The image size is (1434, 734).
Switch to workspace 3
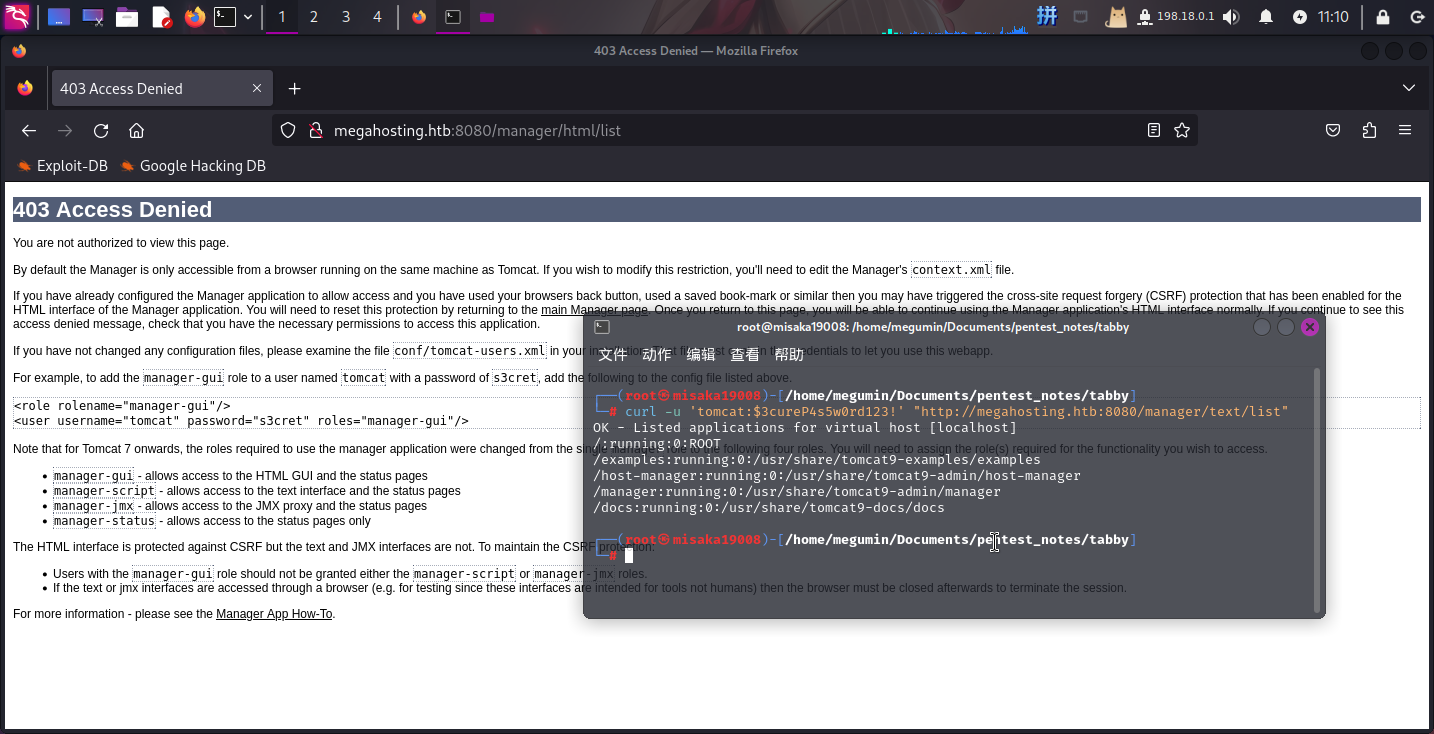click(346, 17)
